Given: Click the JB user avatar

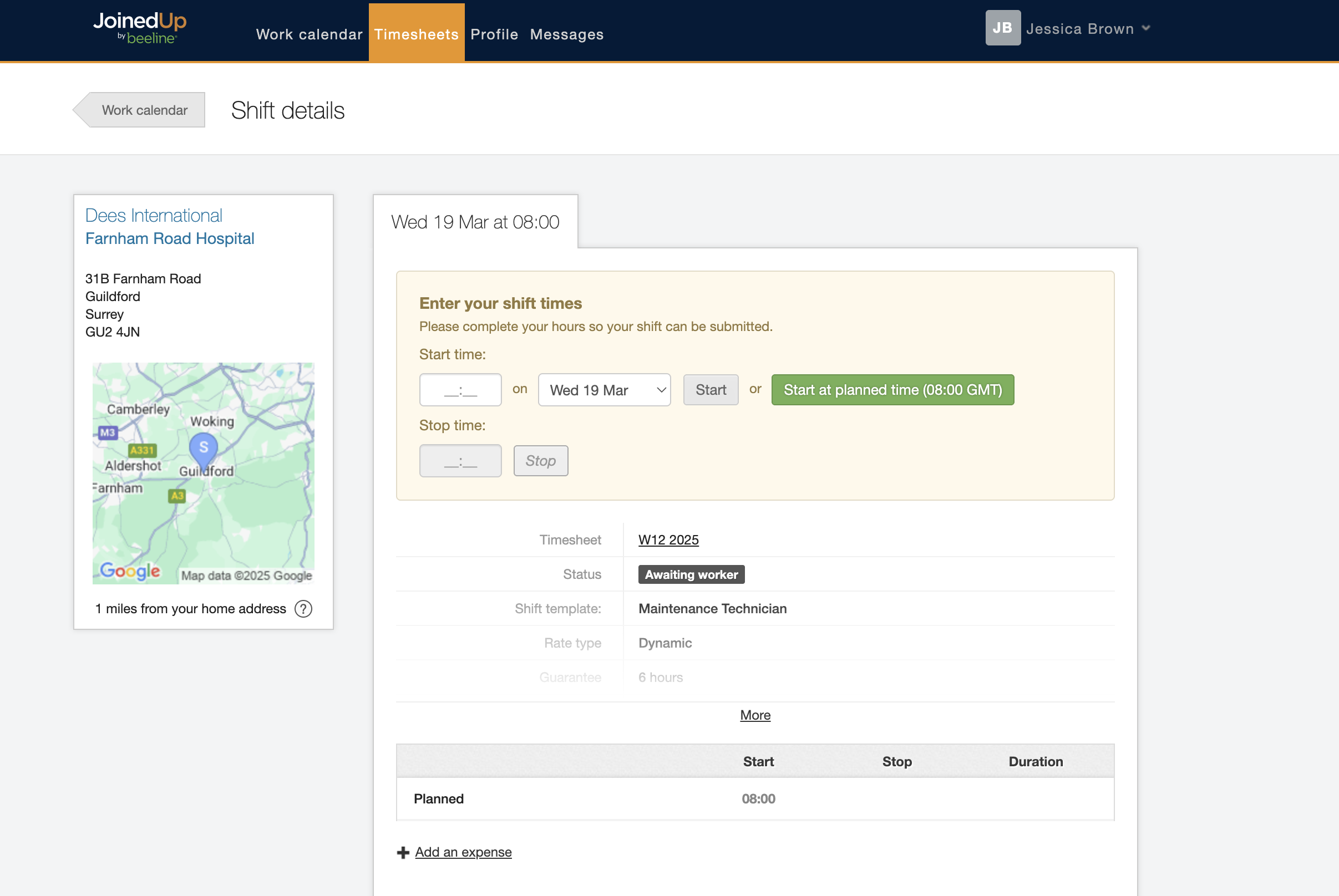Looking at the screenshot, I should coord(1002,28).
